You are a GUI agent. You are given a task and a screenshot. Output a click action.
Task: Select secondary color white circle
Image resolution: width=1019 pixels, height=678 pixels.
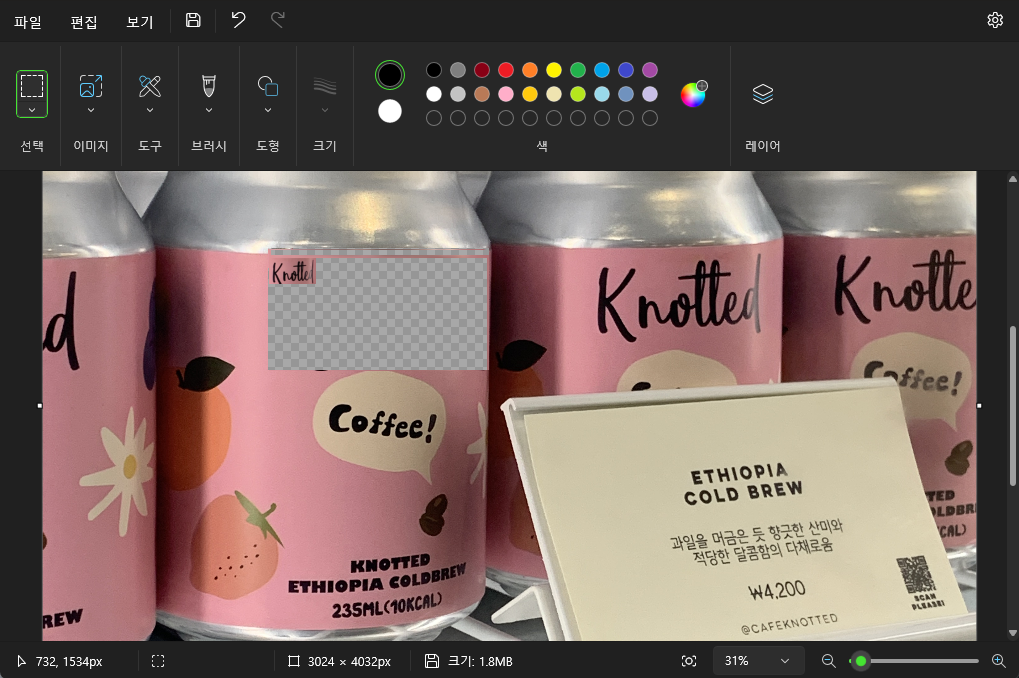pos(390,111)
